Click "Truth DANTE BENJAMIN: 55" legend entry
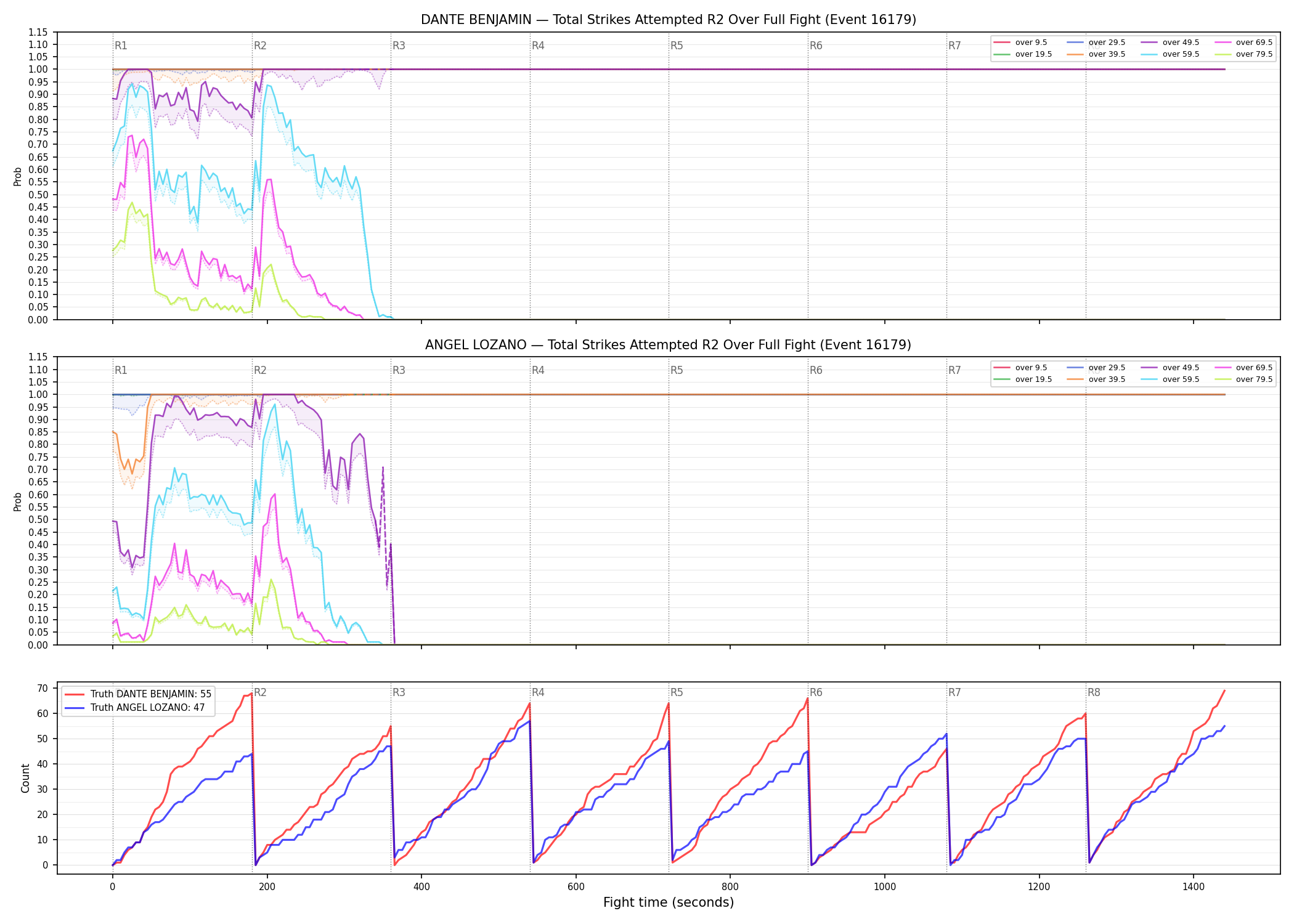Image resolution: width=1294 pixels, height=924 pixels. pyautogui.click(x=138, y=694)
